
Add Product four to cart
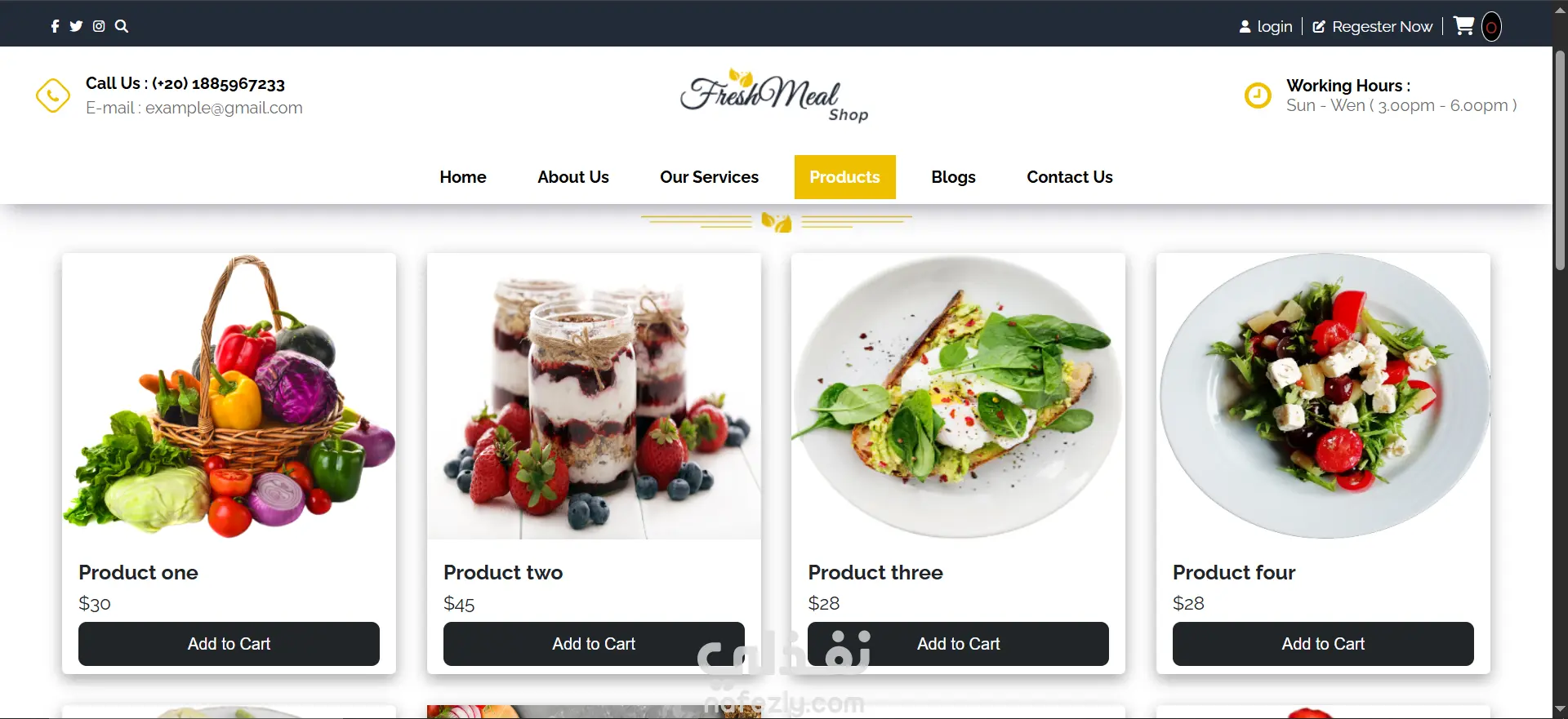point(1323,644)
